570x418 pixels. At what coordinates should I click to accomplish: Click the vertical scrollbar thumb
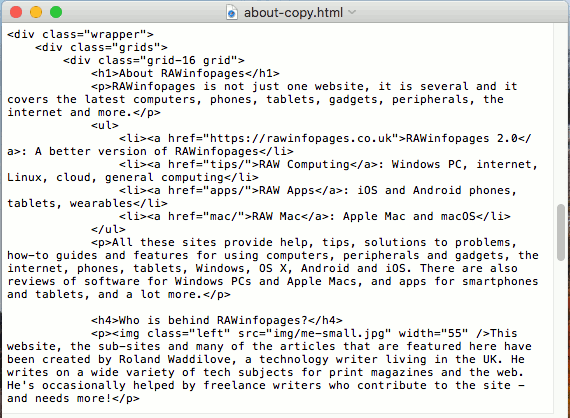561,232
